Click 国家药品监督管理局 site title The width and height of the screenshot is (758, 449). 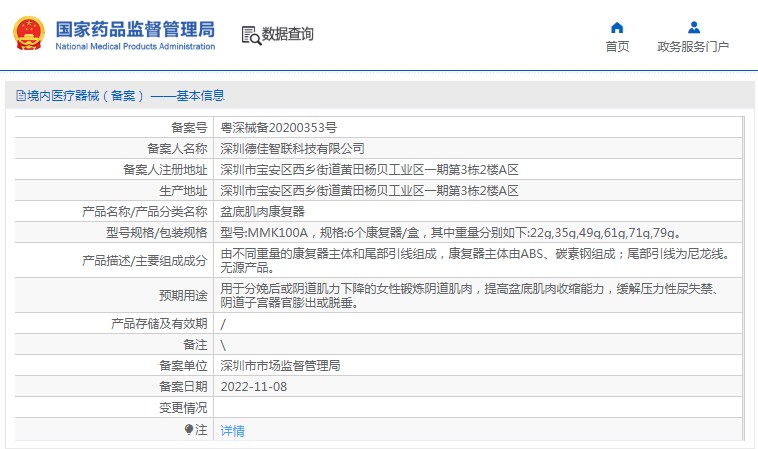pyautogui.click(x=135, y=29)
